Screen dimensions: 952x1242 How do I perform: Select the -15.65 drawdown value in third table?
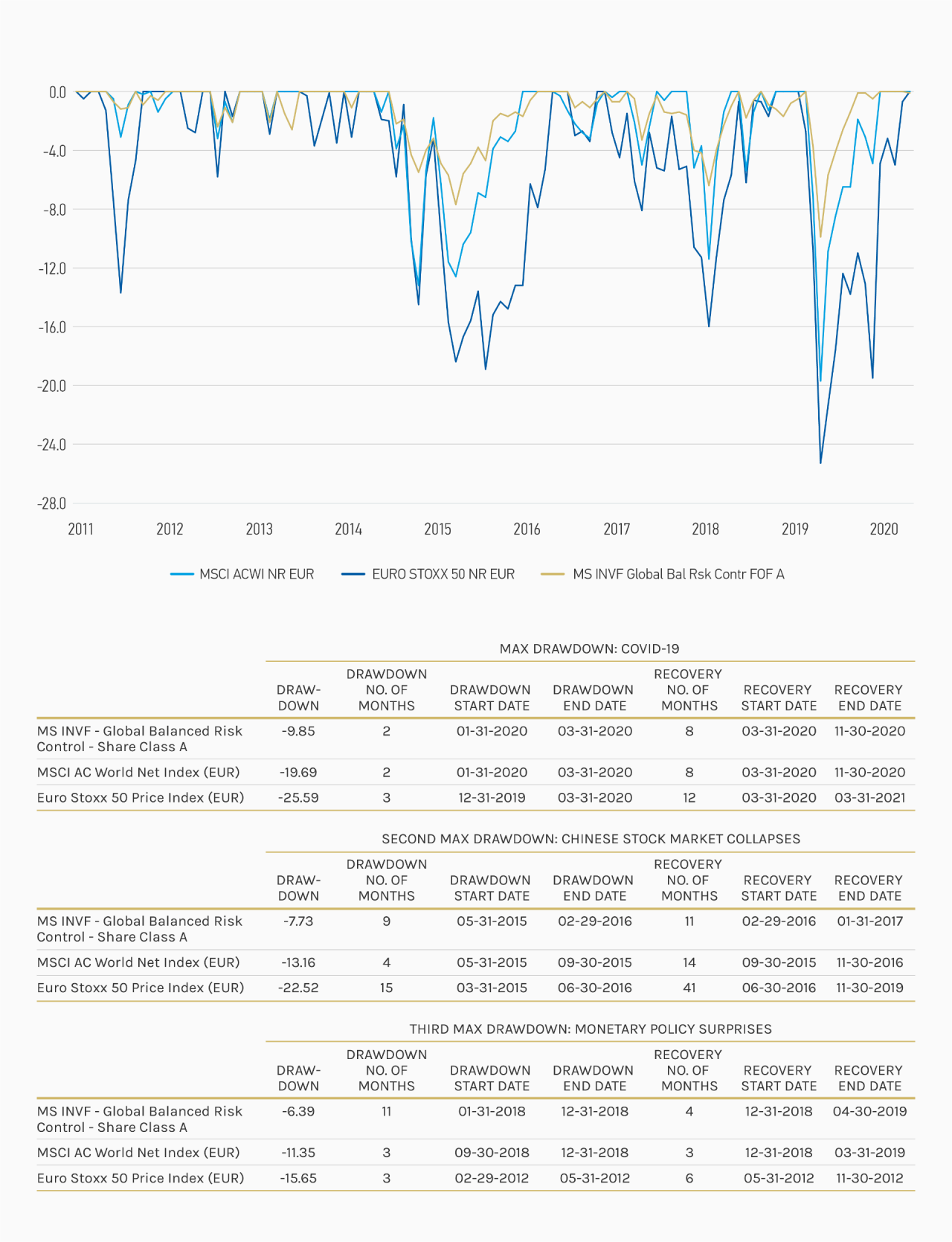pos(298,1178)
